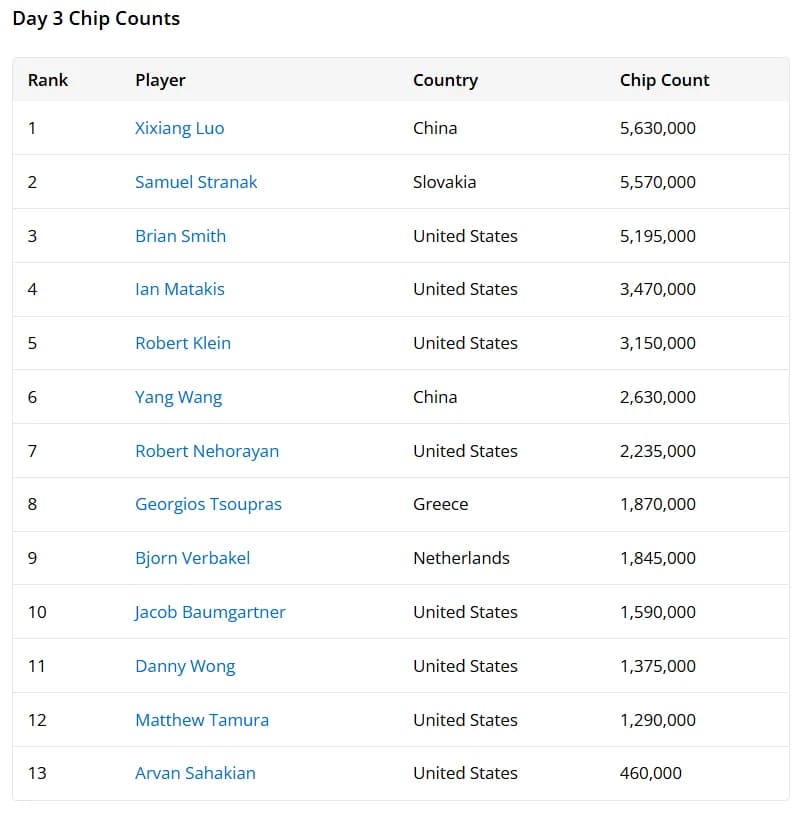Open the Samuel Stranak player link

196,182
